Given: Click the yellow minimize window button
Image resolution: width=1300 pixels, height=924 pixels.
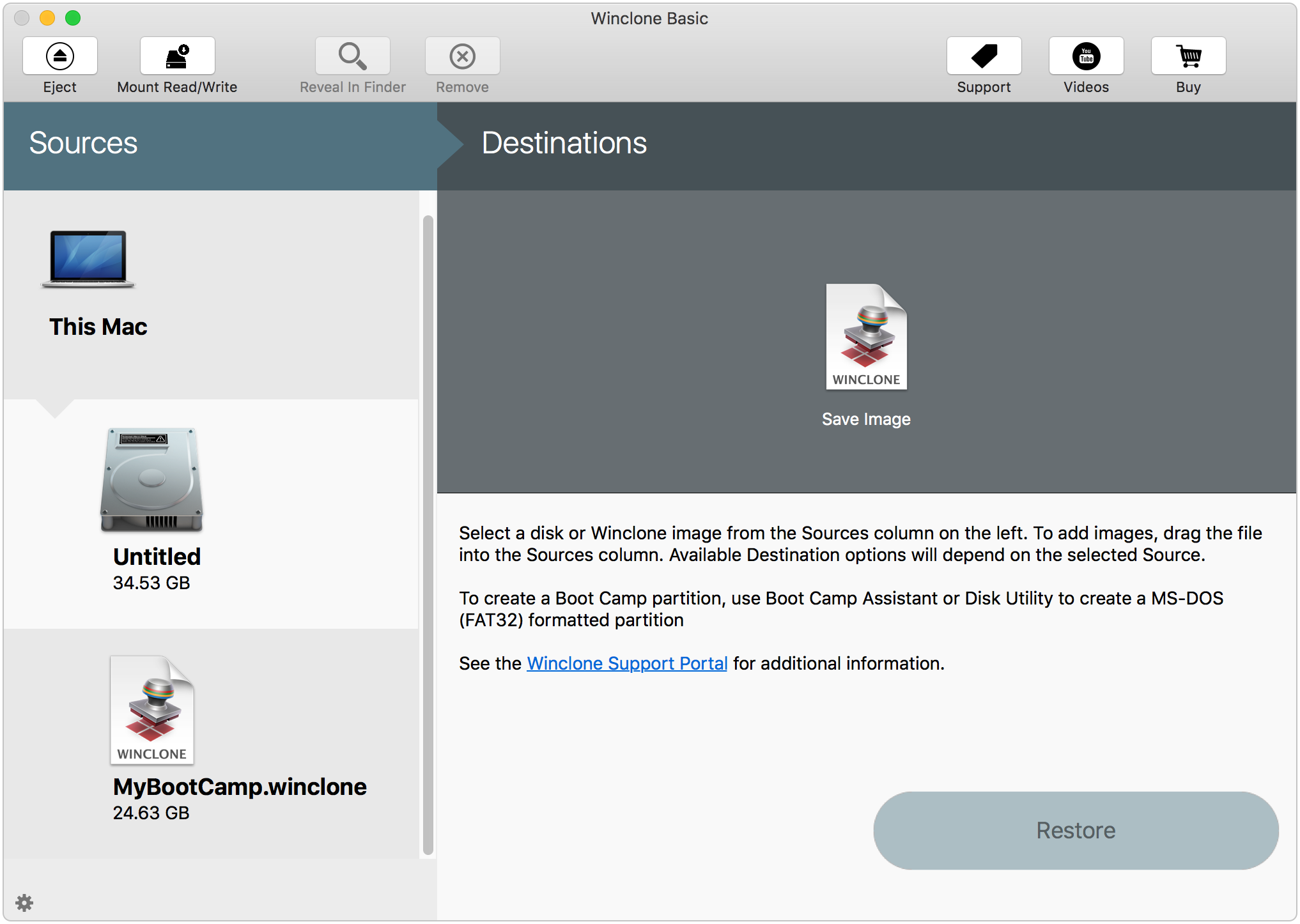Looking at the screenshot, I should [47, 18].
